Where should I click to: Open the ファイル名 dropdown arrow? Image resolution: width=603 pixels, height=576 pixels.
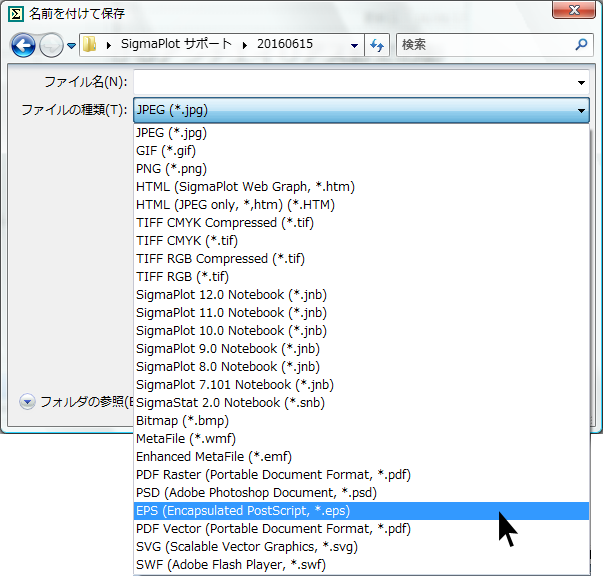tap(581, 82)
